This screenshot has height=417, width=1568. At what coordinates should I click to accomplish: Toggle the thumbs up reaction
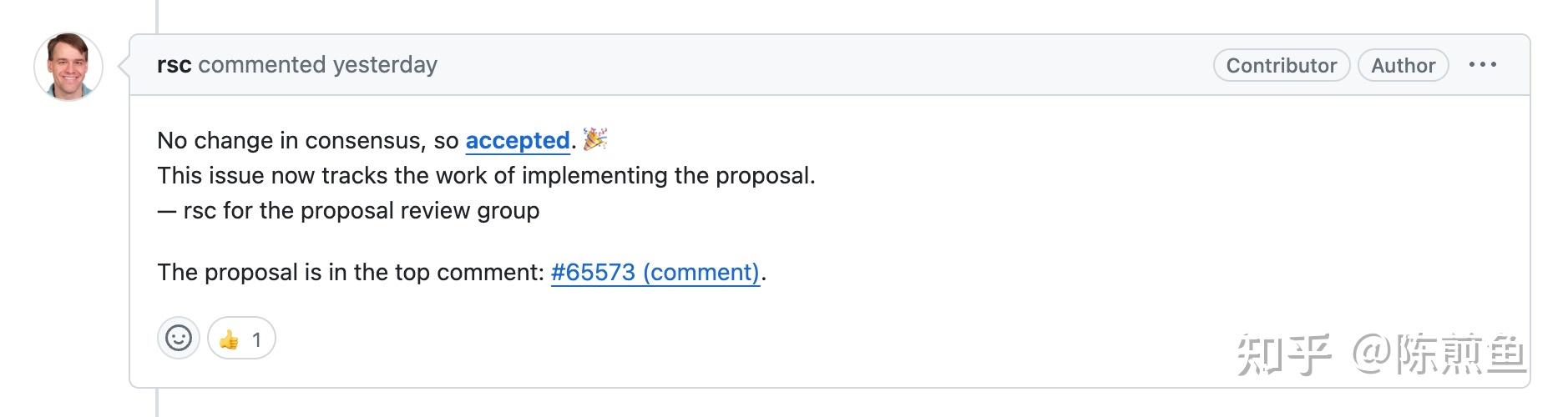click(x=241, y=338)
